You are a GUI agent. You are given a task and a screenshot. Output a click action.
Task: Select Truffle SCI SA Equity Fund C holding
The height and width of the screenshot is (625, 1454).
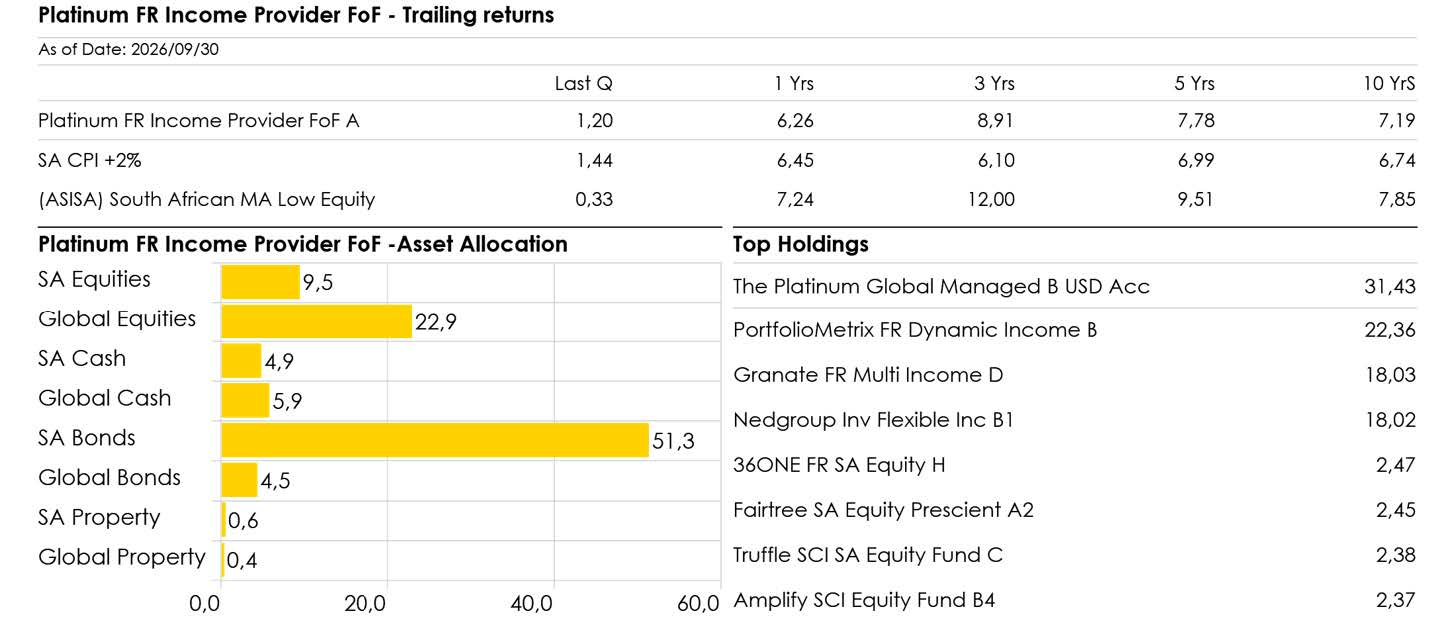click(868, 555)
